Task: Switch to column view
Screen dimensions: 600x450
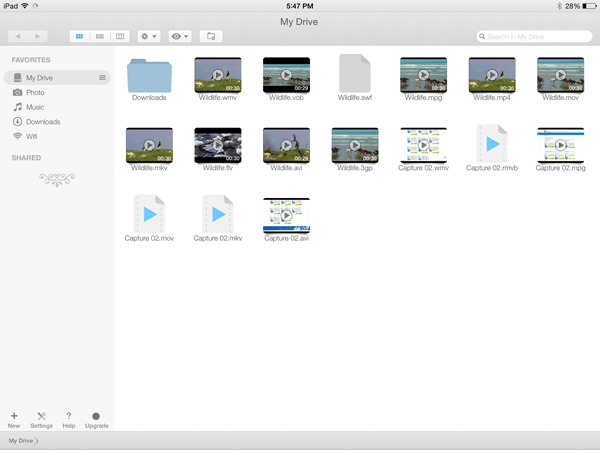Action: [120, 36]
